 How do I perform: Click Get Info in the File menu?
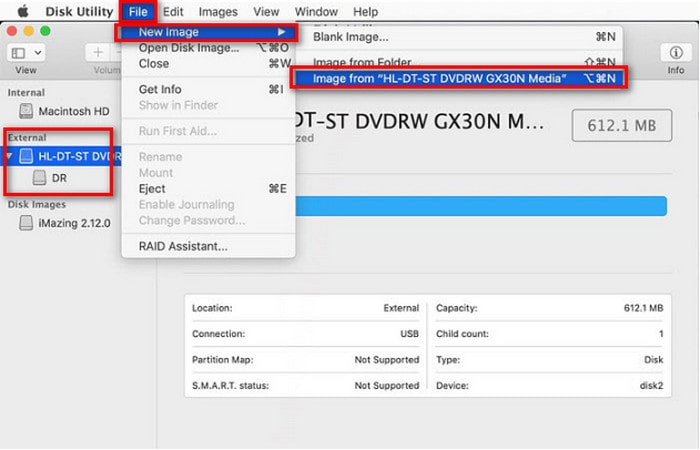pyautogui.click(x=160, y=89)
